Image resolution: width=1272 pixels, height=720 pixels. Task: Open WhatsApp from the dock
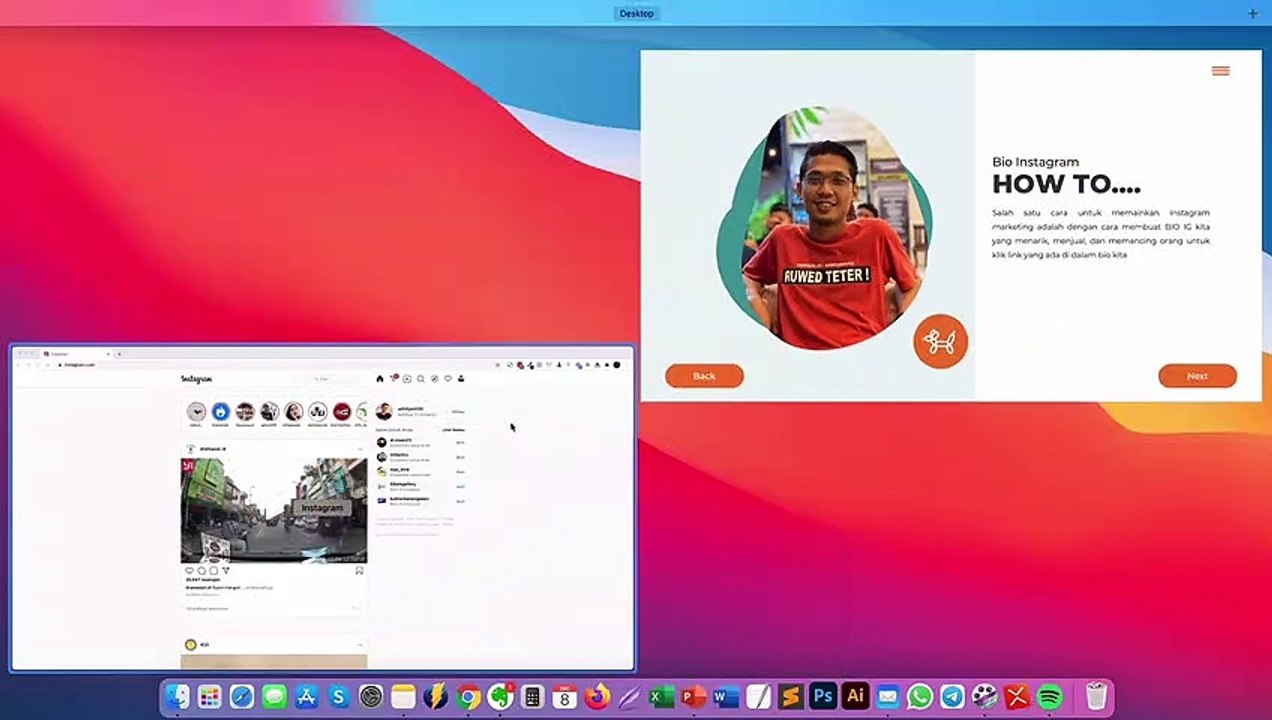(920, 697)
